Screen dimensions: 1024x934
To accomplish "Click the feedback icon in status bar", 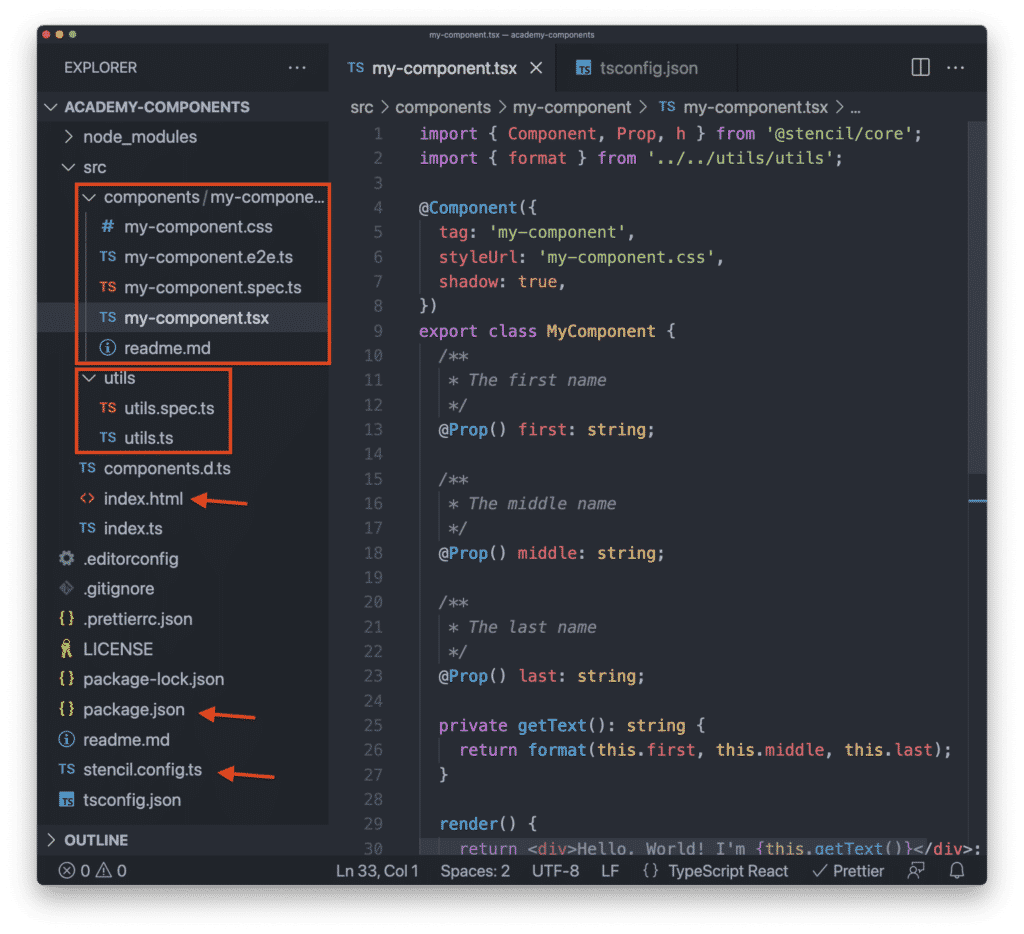I will pyautogui.click(x=915, y=871).
